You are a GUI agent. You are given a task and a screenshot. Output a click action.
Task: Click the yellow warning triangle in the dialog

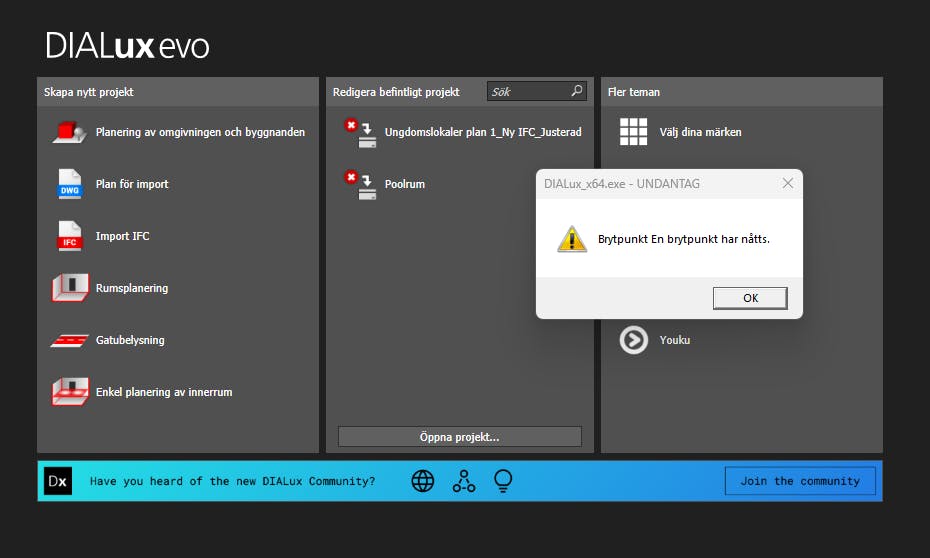coord(572,239)
